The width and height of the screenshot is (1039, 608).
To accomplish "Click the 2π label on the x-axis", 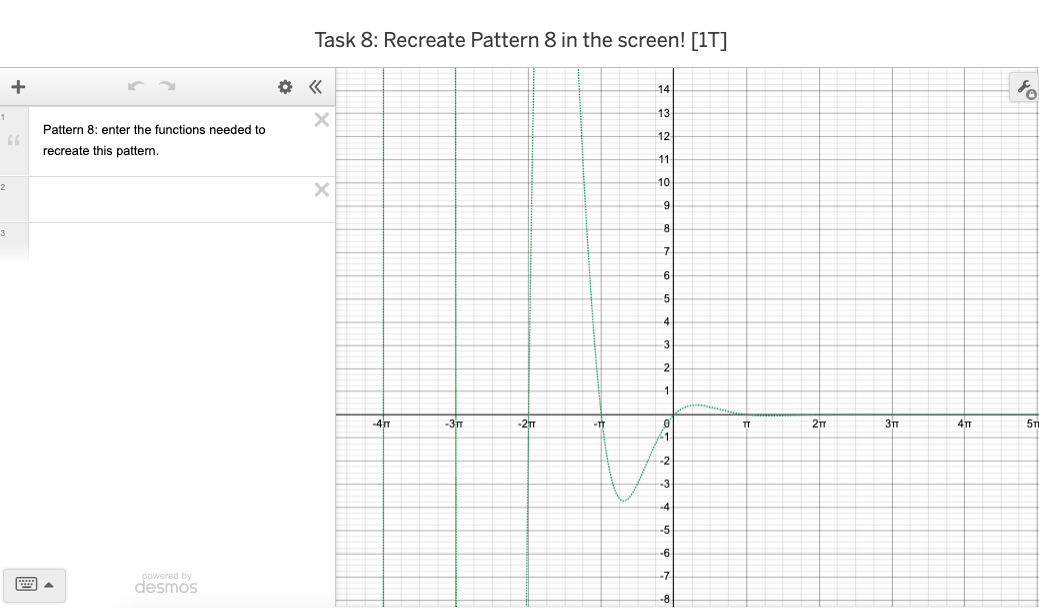I will pos(819,424).
